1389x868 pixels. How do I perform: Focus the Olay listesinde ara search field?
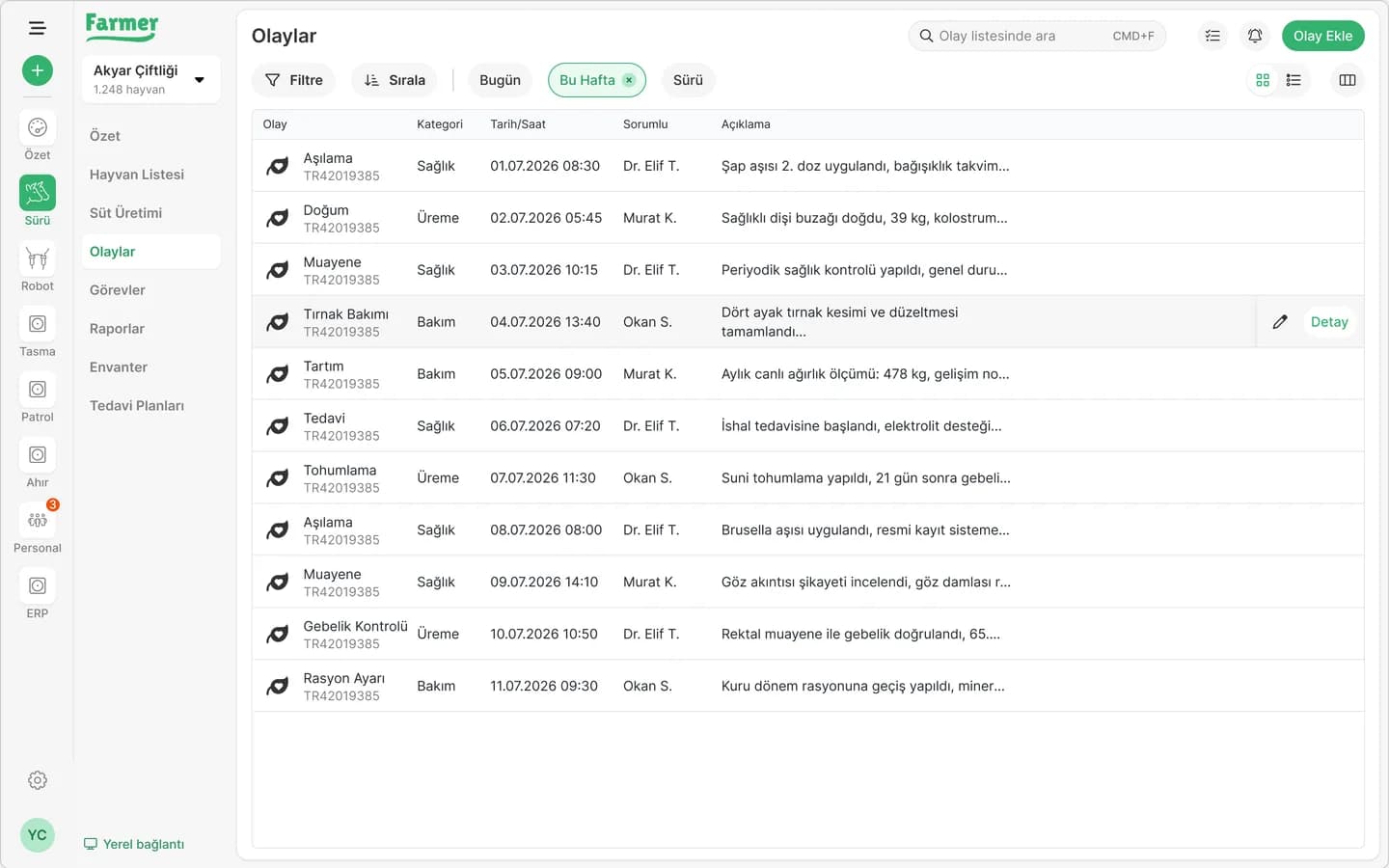[1037, 36]
